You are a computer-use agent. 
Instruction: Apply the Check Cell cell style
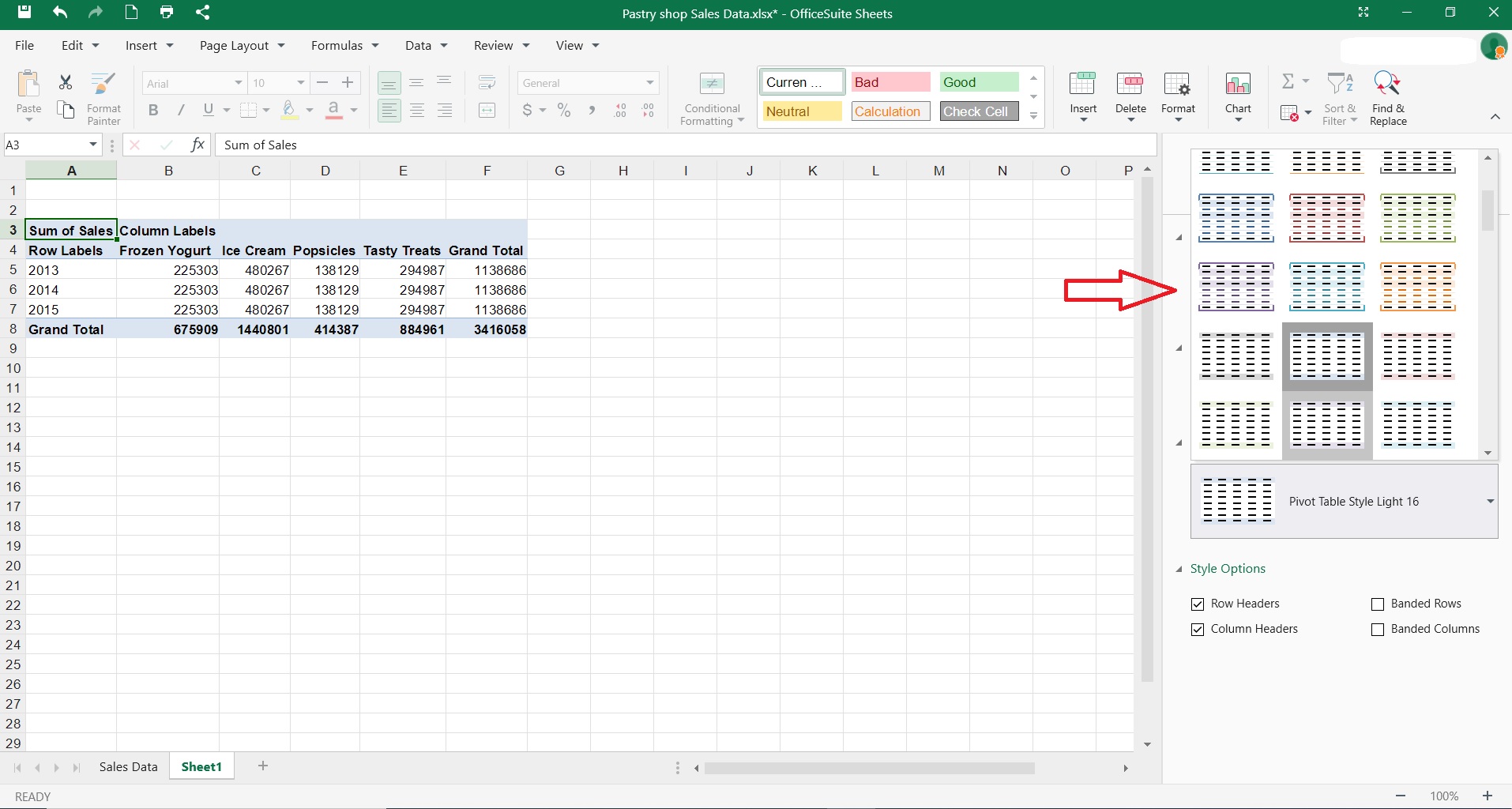[x=979, y=111]
